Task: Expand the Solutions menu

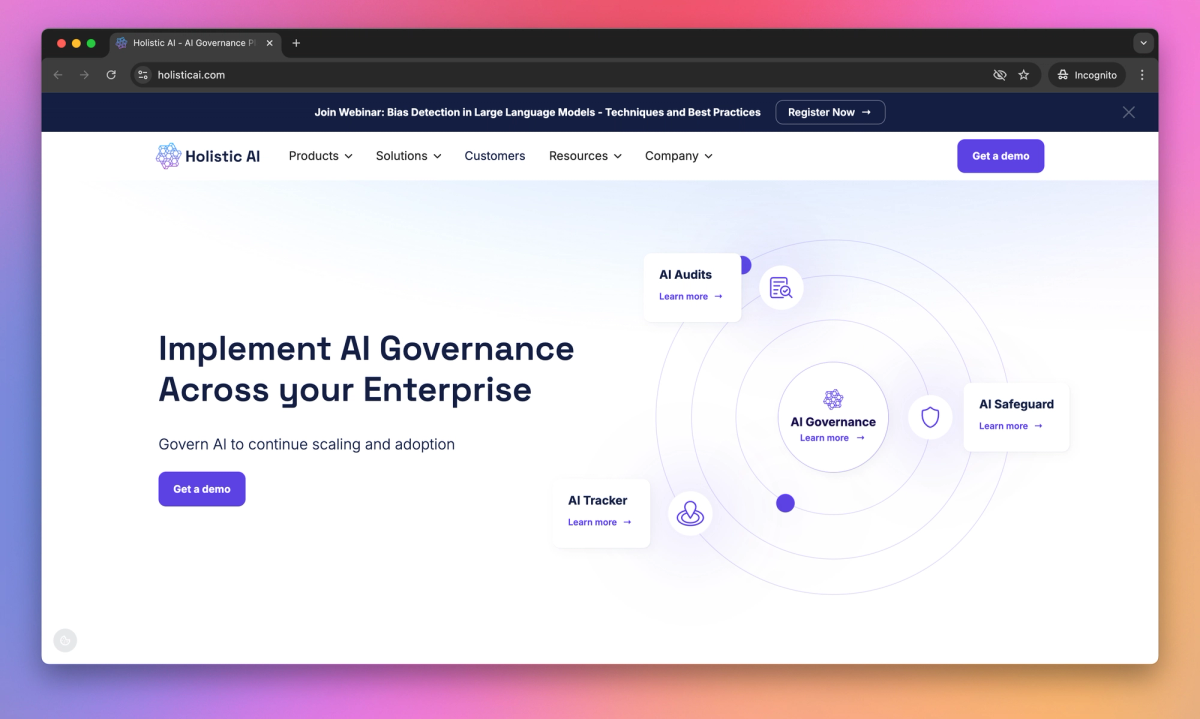Action: [408, 156]
